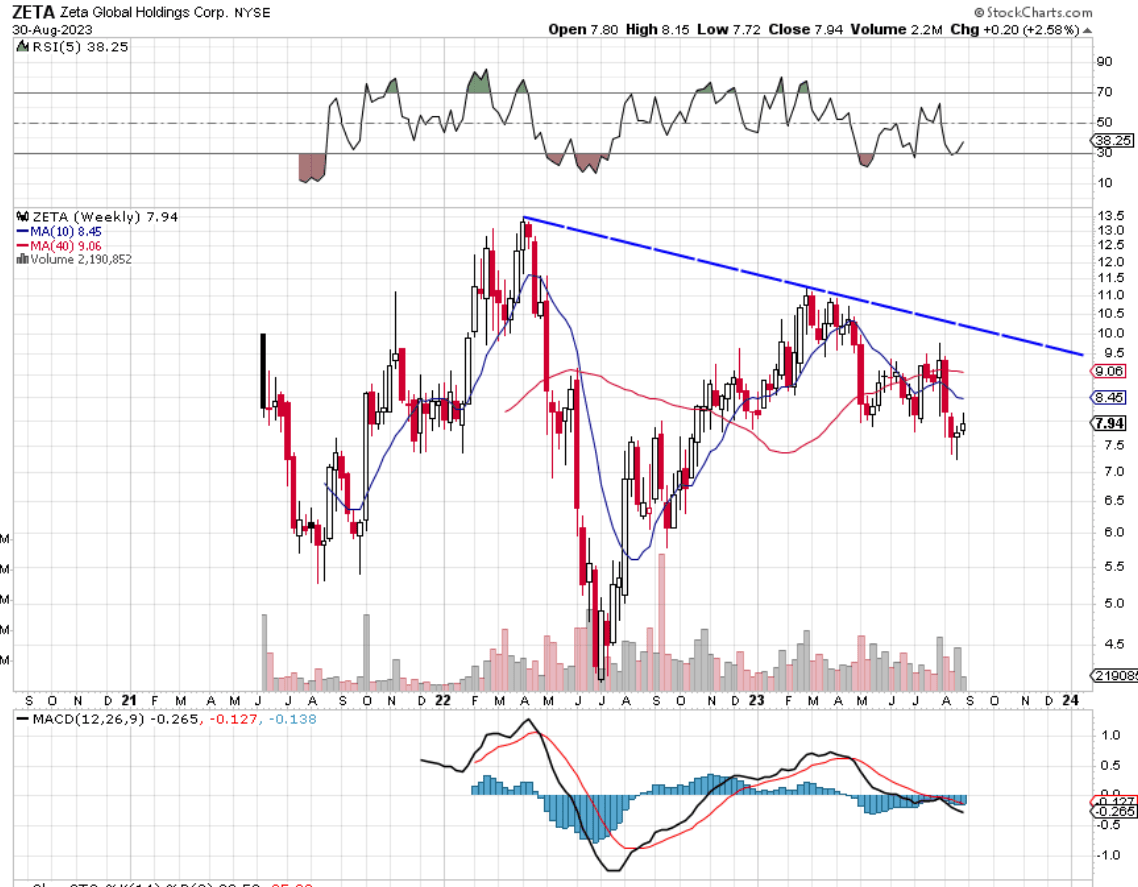1138x887 pixels.
Task: Click the 9.06 price tag on price axis
Action: tap(1109, 371)
